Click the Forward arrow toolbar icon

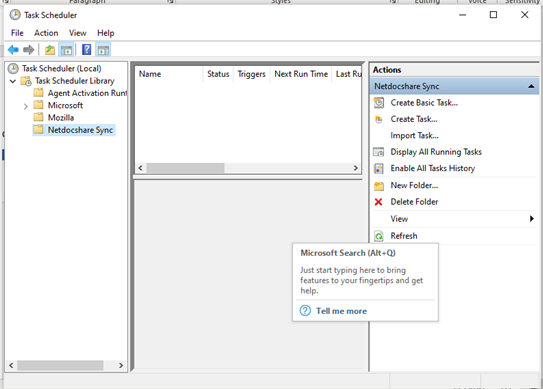(x=28, y=50)
